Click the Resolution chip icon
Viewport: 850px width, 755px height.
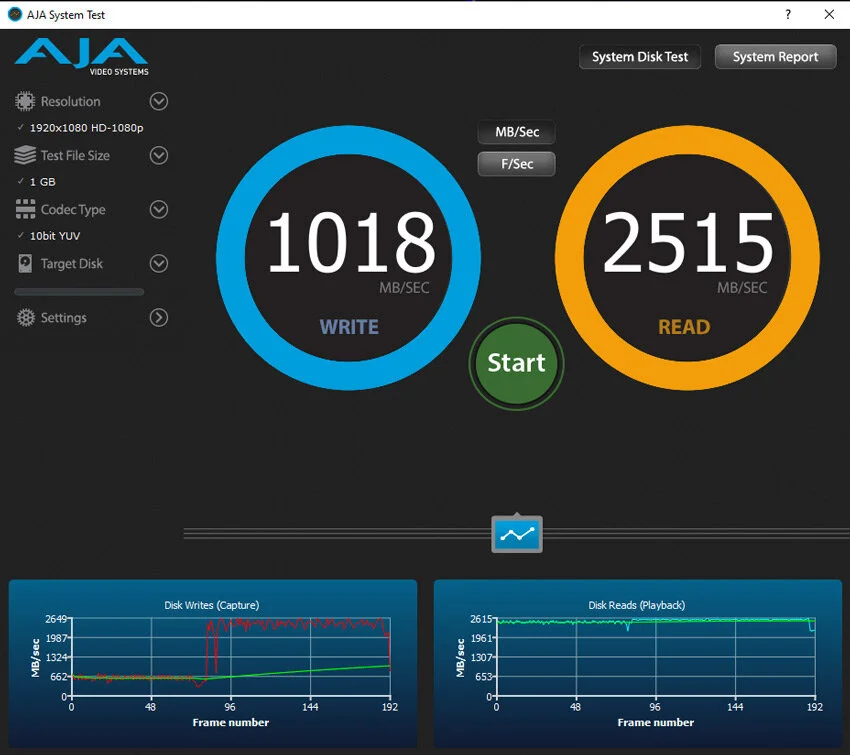24,101
